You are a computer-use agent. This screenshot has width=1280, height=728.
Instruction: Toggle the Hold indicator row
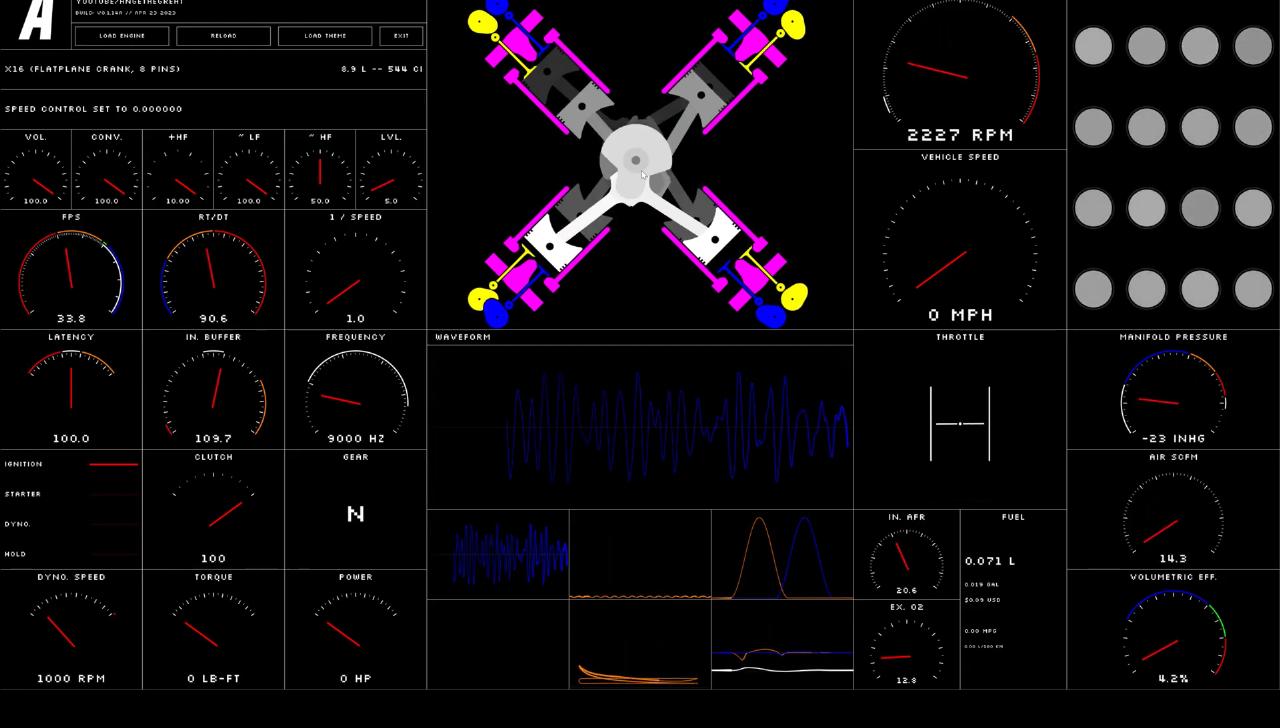pyautogui.click(x=71, y=554)
